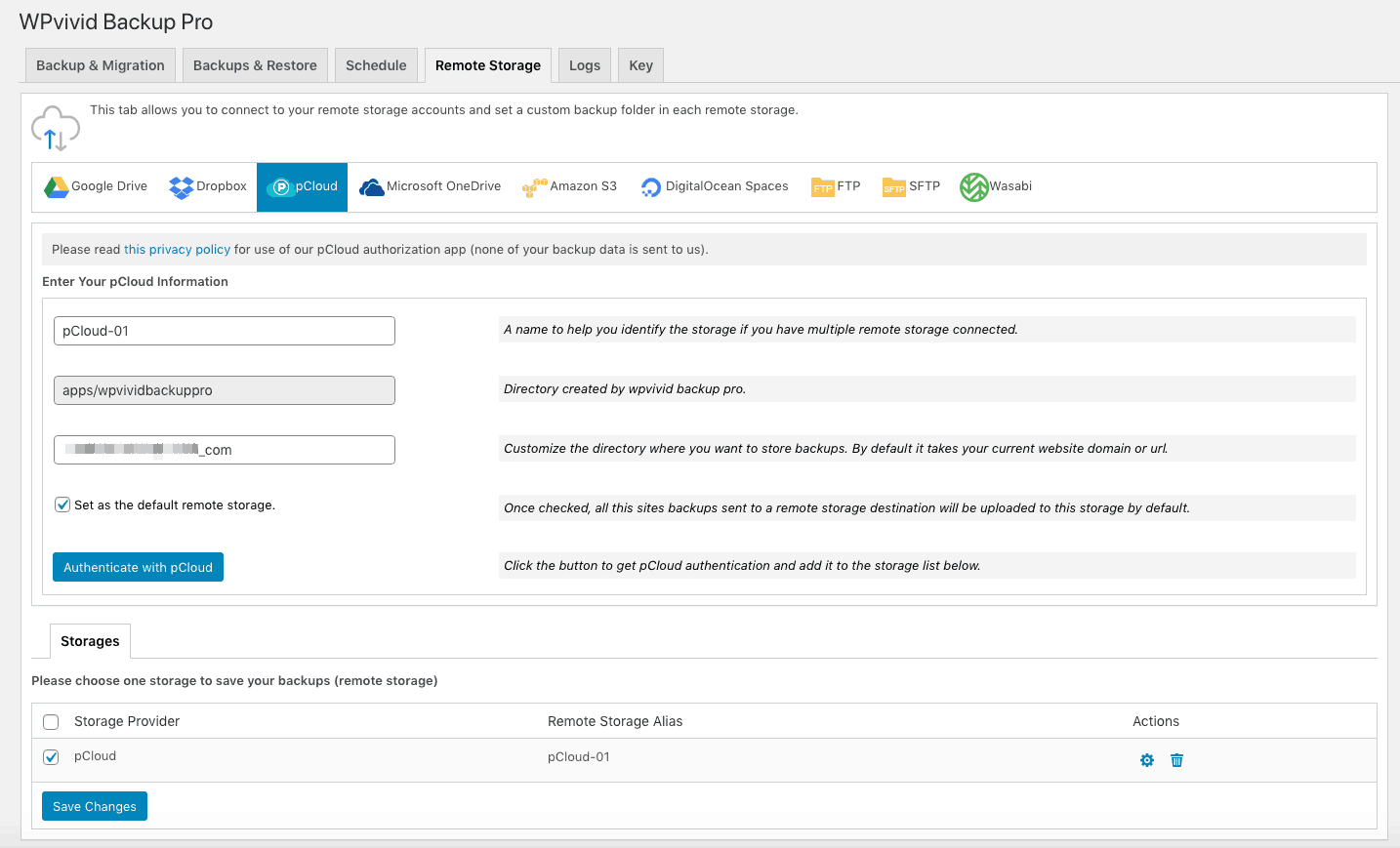1400x848 pixels.
Task: Focus the pCloud-01 alias name field
Action: [225, 331]
